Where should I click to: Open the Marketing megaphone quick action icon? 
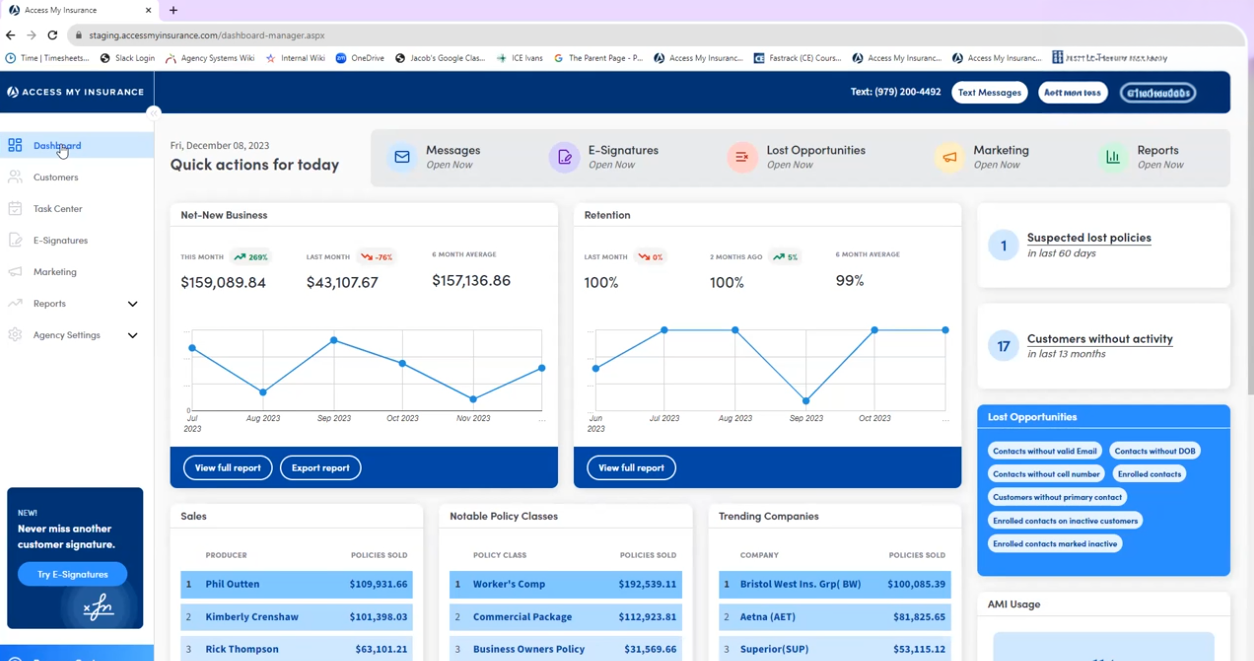[x=949, y=157]
